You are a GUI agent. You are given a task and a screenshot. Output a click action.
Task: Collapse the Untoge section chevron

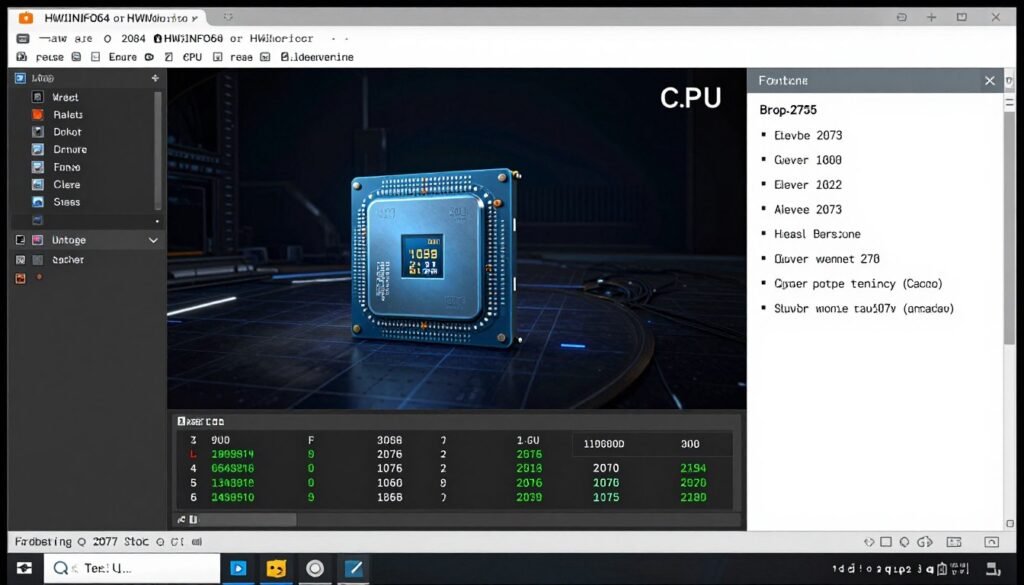[155, 239]
